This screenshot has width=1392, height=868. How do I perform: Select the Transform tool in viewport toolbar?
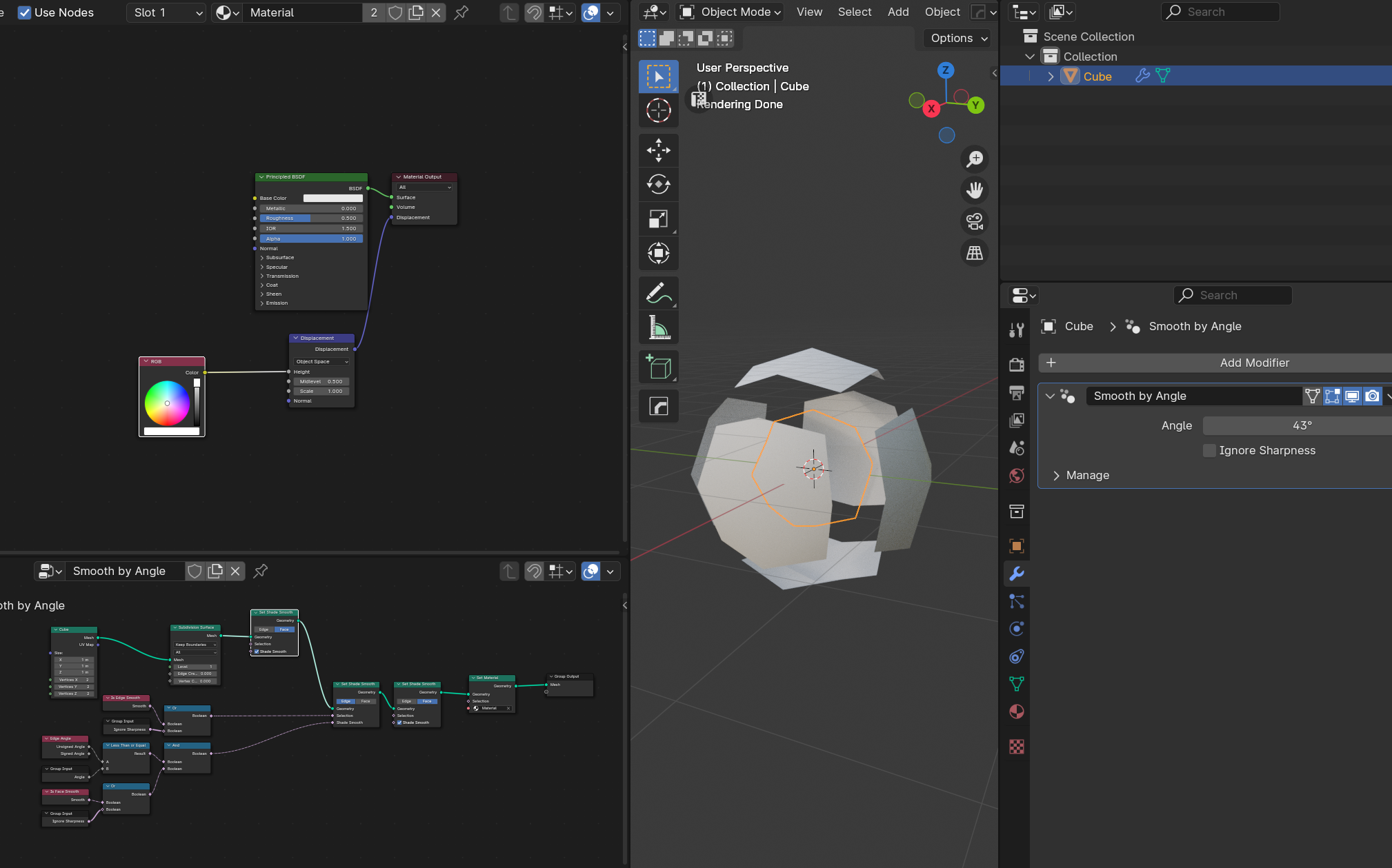659,253
